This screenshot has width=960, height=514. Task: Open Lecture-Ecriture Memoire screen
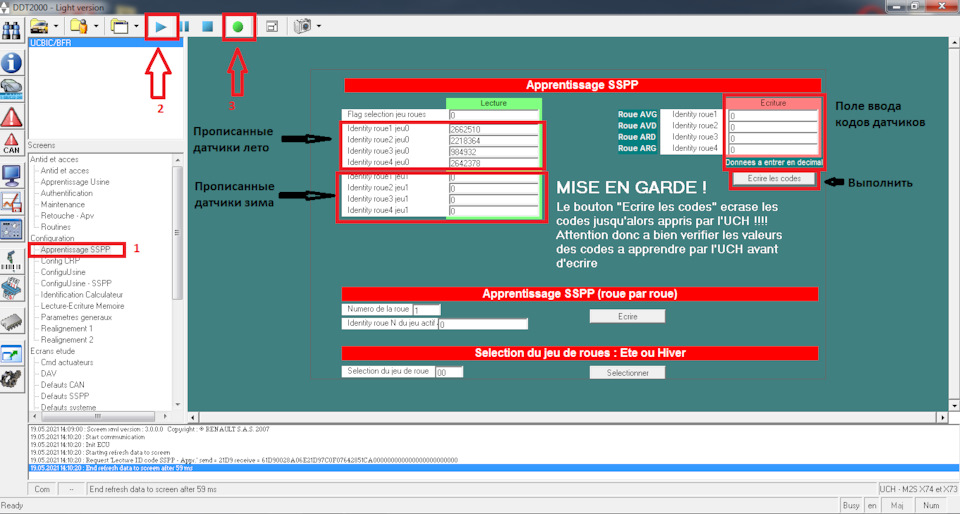(x=82, y=306)
